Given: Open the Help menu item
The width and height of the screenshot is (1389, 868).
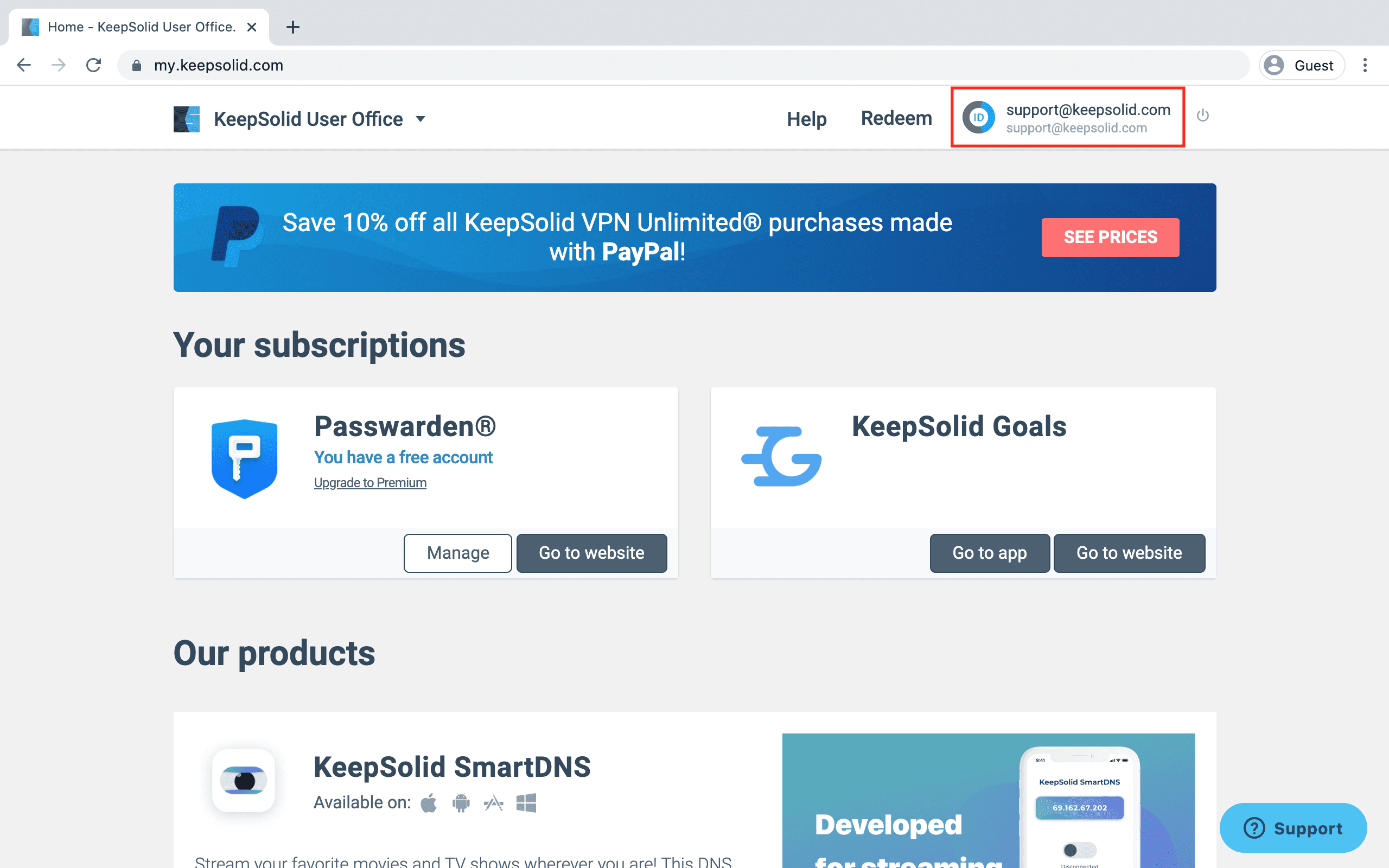Looking at the screenshot, I should click(x=806, y=119).
